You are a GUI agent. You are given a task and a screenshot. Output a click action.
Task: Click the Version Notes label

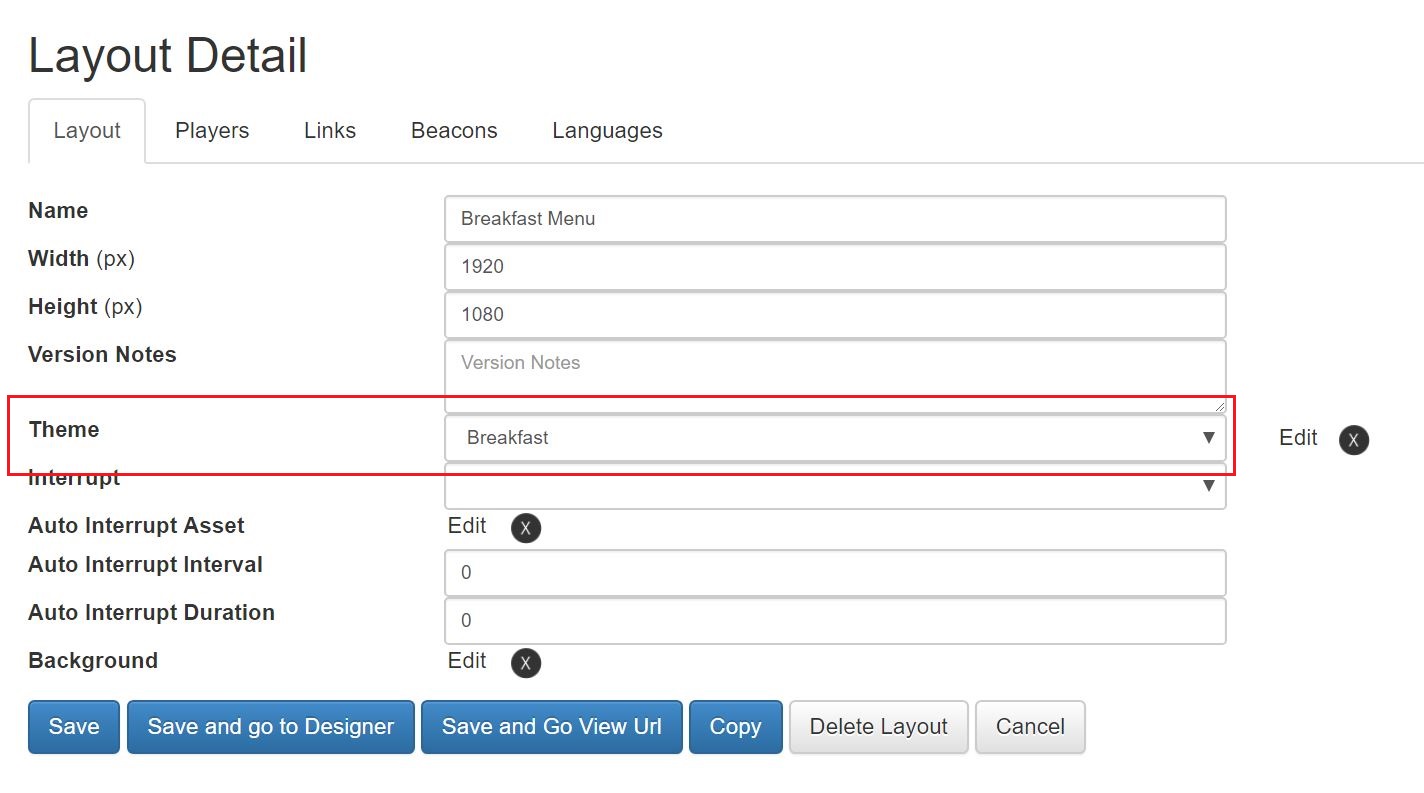[x=102, y=355]
